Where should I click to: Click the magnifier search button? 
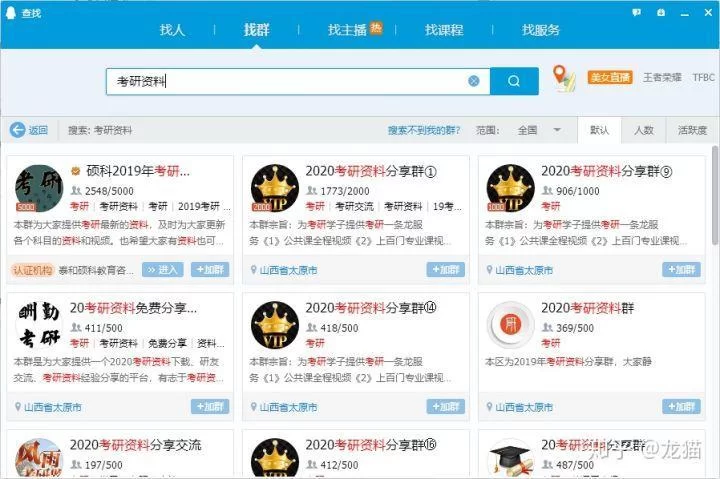tap(514, 81)
